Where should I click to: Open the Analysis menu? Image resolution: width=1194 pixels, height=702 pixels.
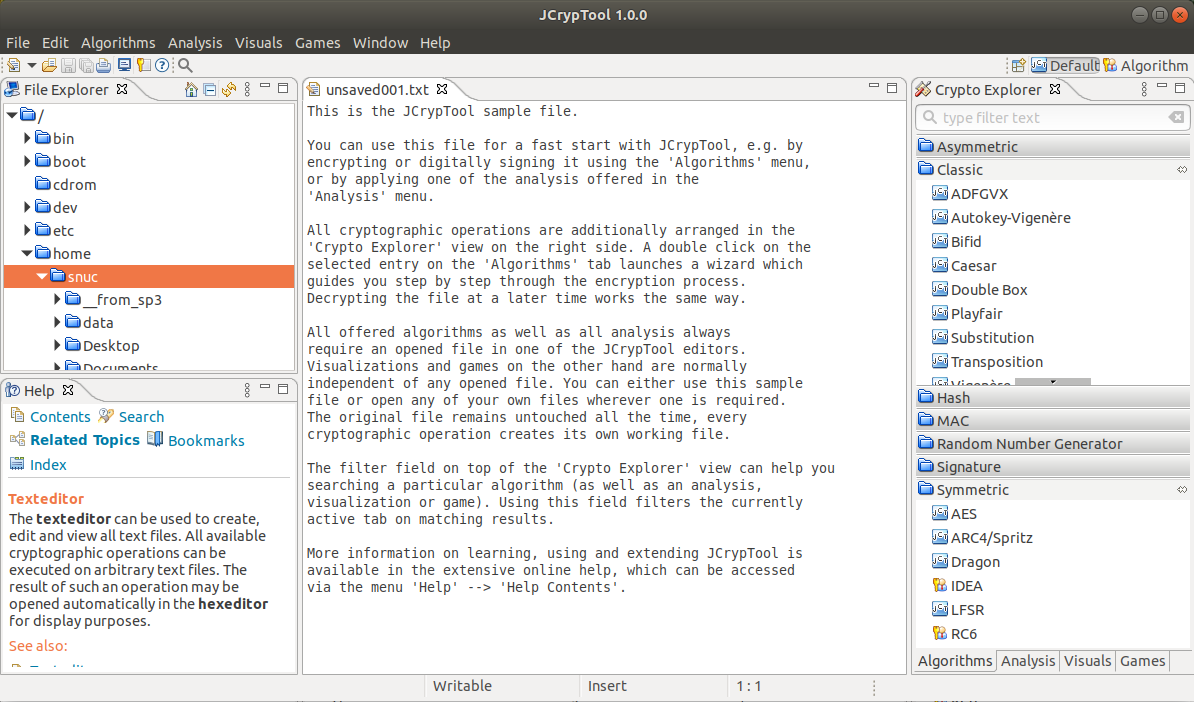click(x=195, y=43)
